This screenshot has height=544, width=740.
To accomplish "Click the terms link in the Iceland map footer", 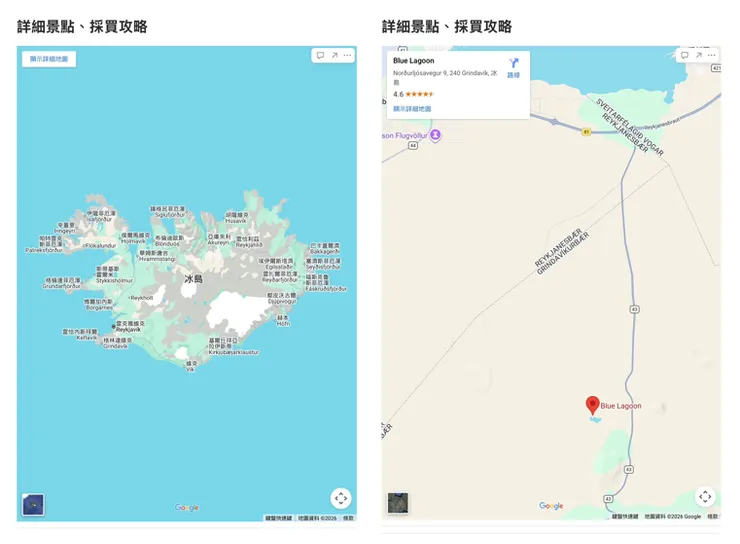I will [x=348, y=518].
